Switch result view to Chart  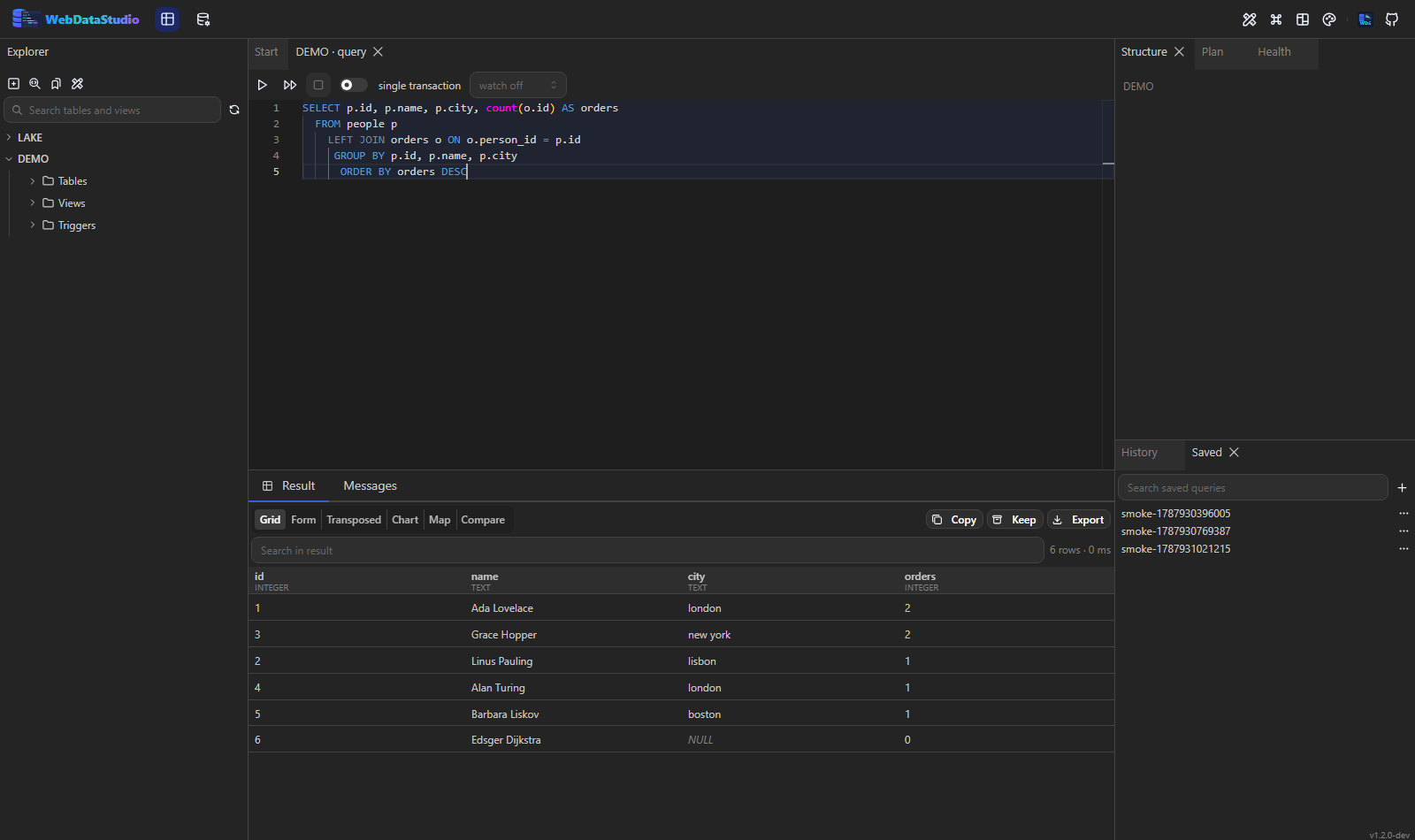[x=405, y=520]
